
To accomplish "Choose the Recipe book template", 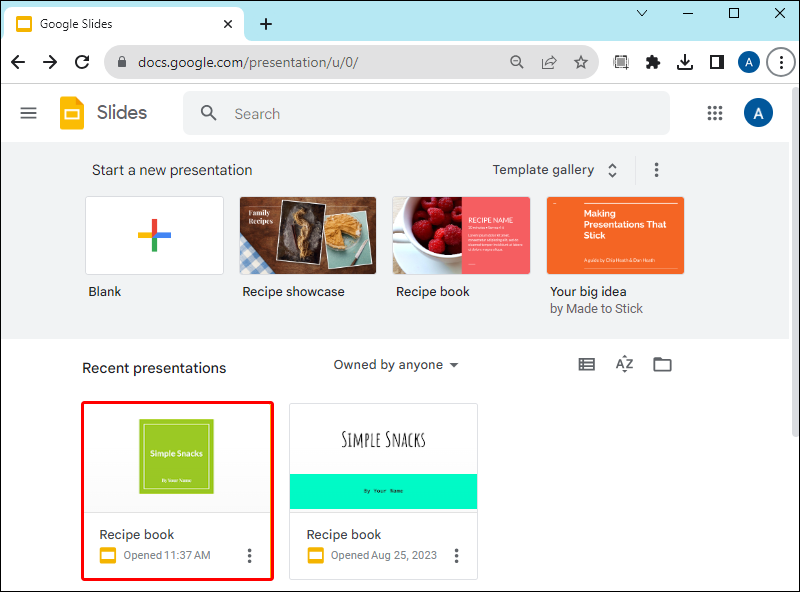I will click(461, 235).
